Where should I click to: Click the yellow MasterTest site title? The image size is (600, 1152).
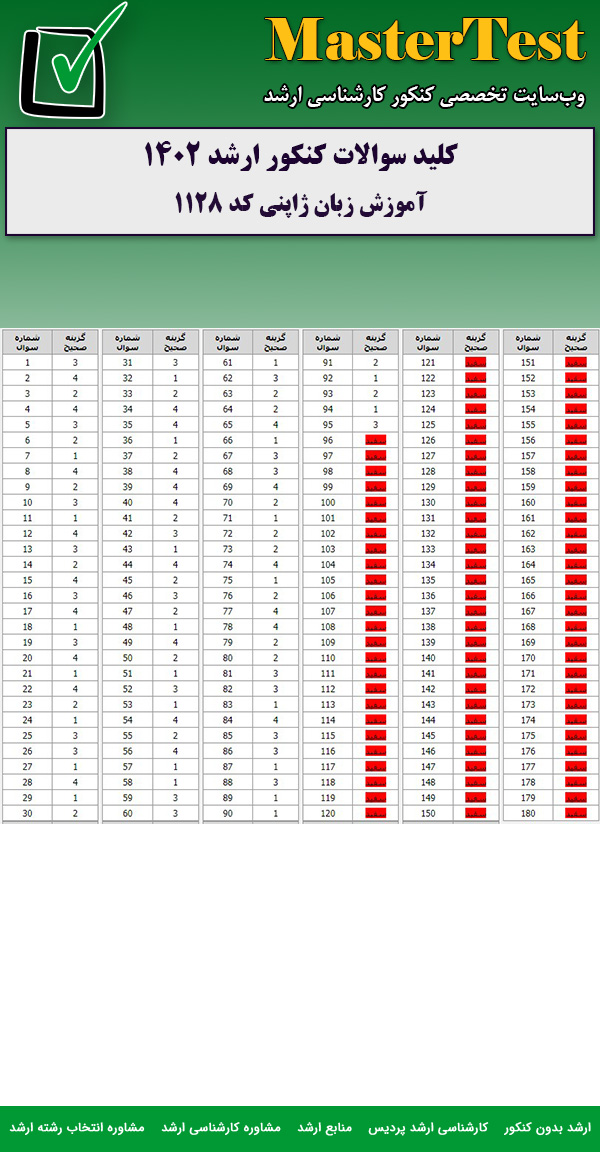(425, 42)
